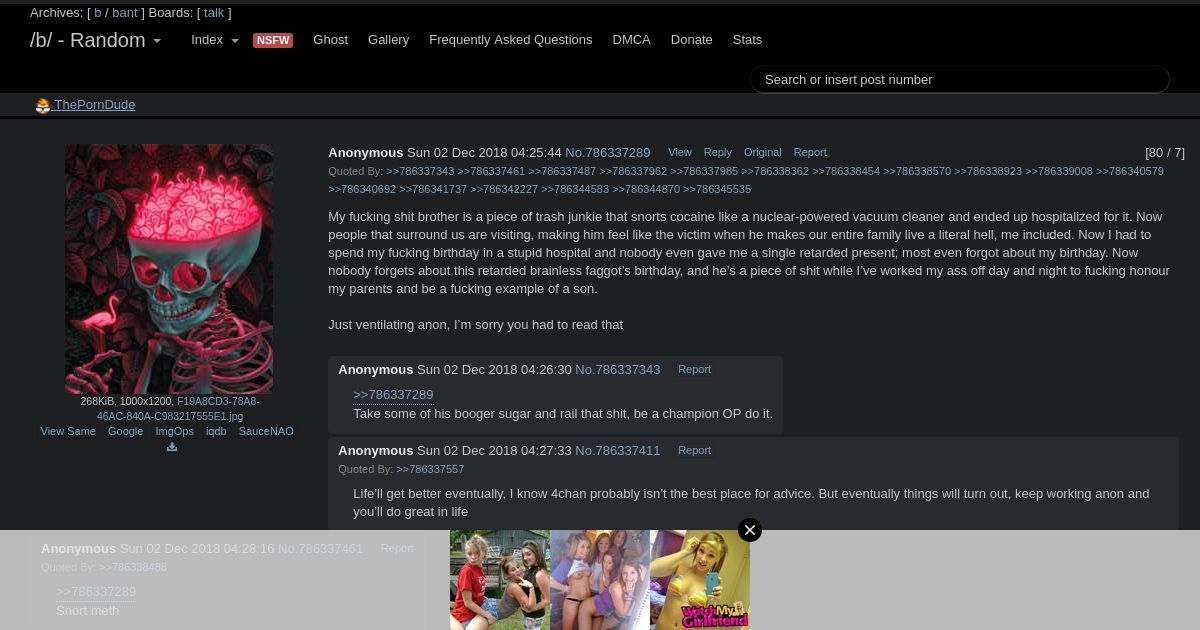Click post number No.786337343
The height and width of the screenshot is (630, 1200).
(618, 370)
